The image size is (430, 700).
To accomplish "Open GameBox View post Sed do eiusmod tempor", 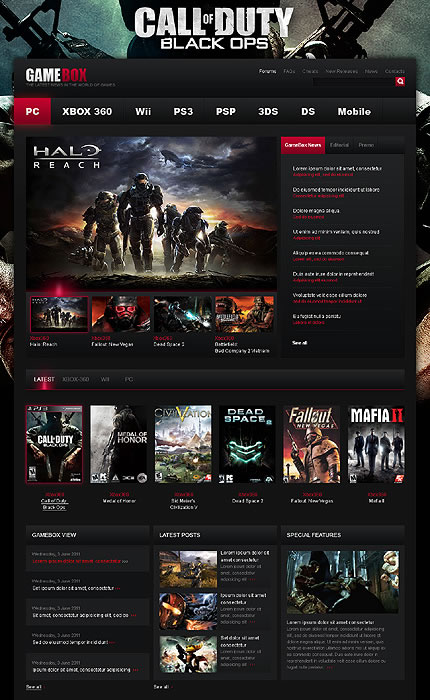I will pos(71,642).
